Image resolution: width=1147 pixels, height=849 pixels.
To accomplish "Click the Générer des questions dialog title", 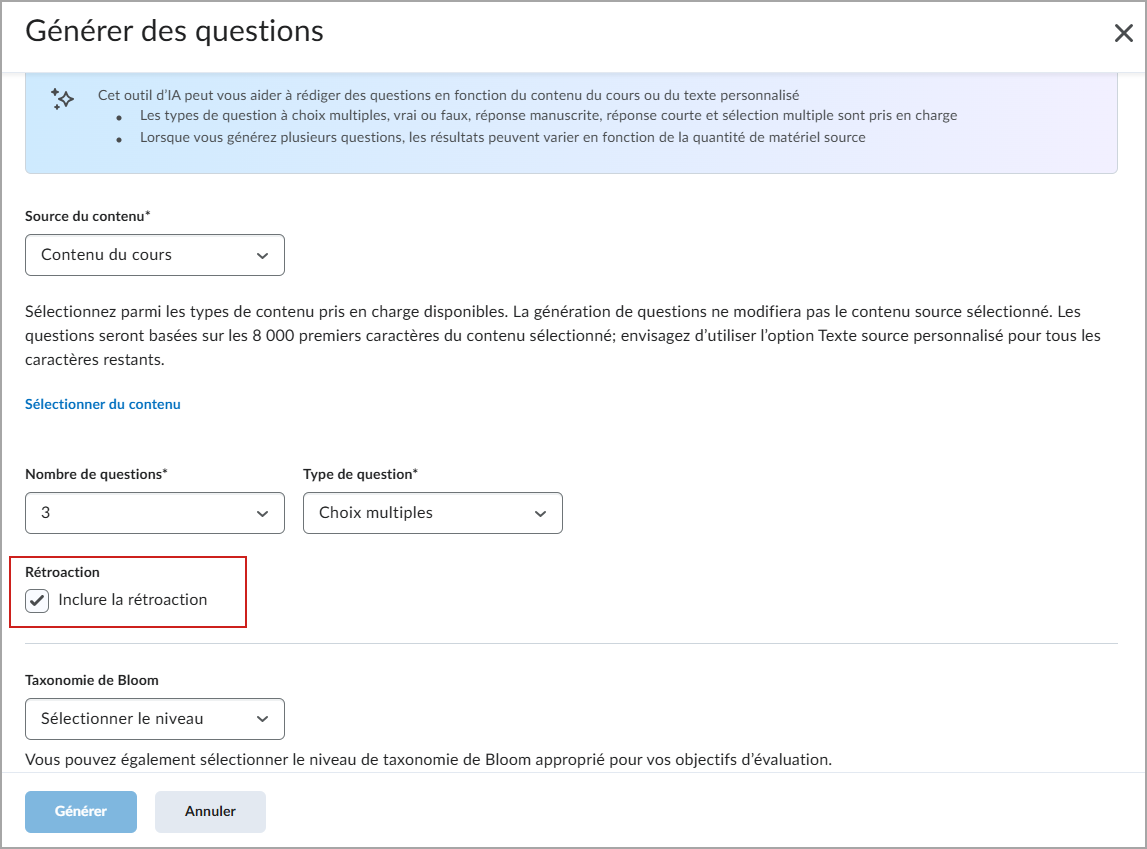I will pos(174,31).
